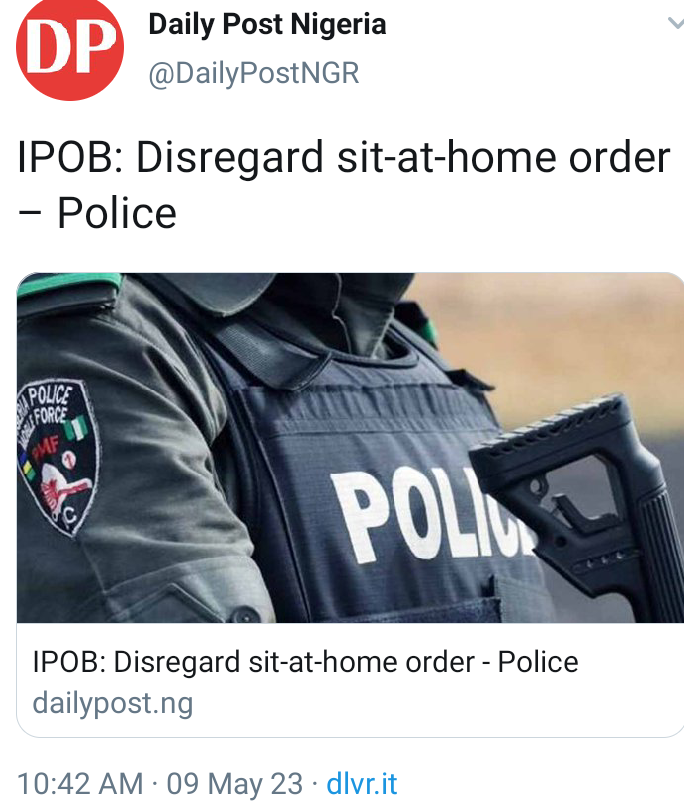Open the police officer article image
The width and height of the screenshot is (684, 810).
(x=350, y=447)
